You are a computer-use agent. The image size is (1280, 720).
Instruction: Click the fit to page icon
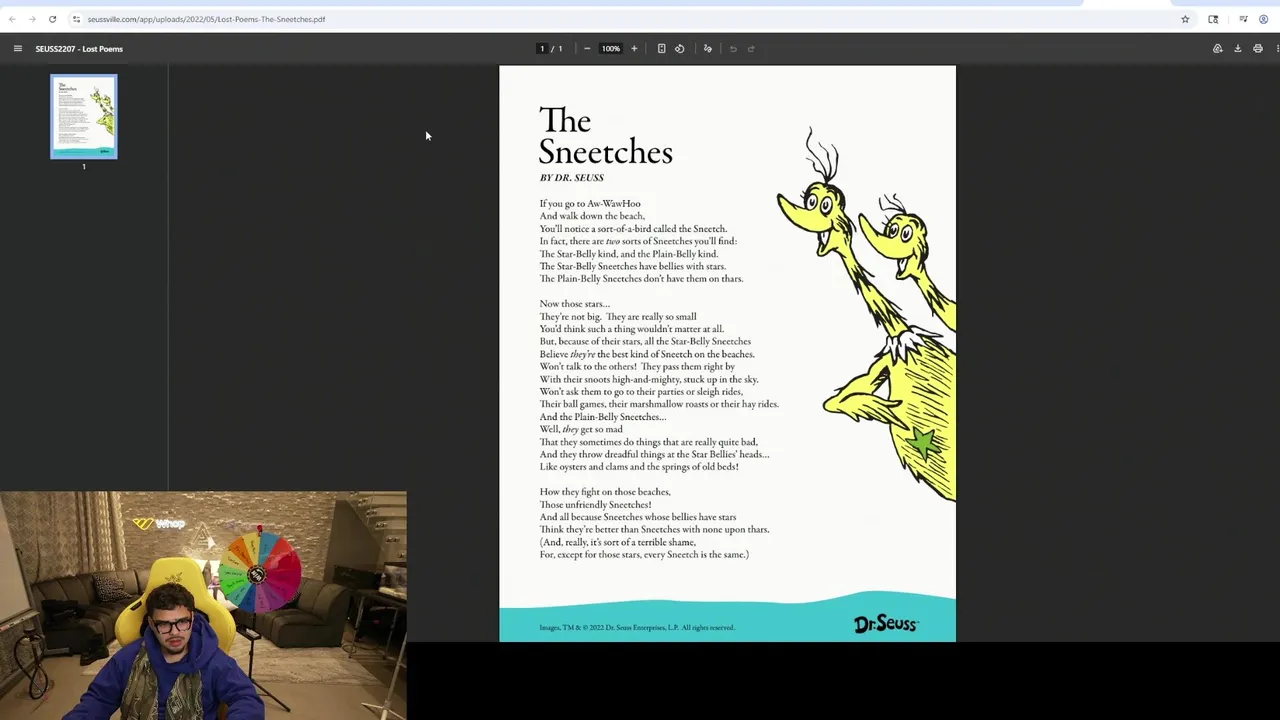[x=661, y=49]
